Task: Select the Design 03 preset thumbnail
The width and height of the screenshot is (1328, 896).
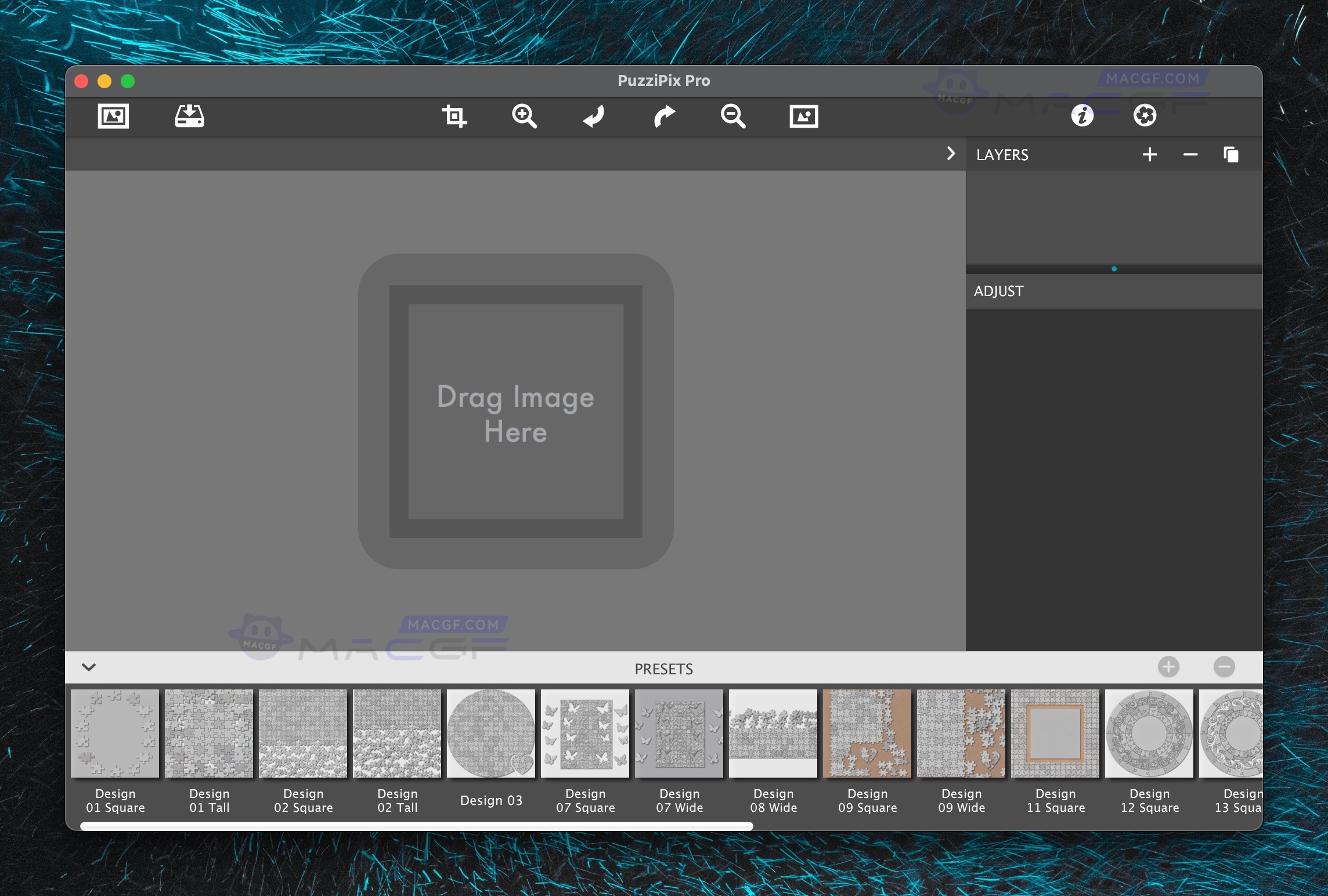Action: 491,734
